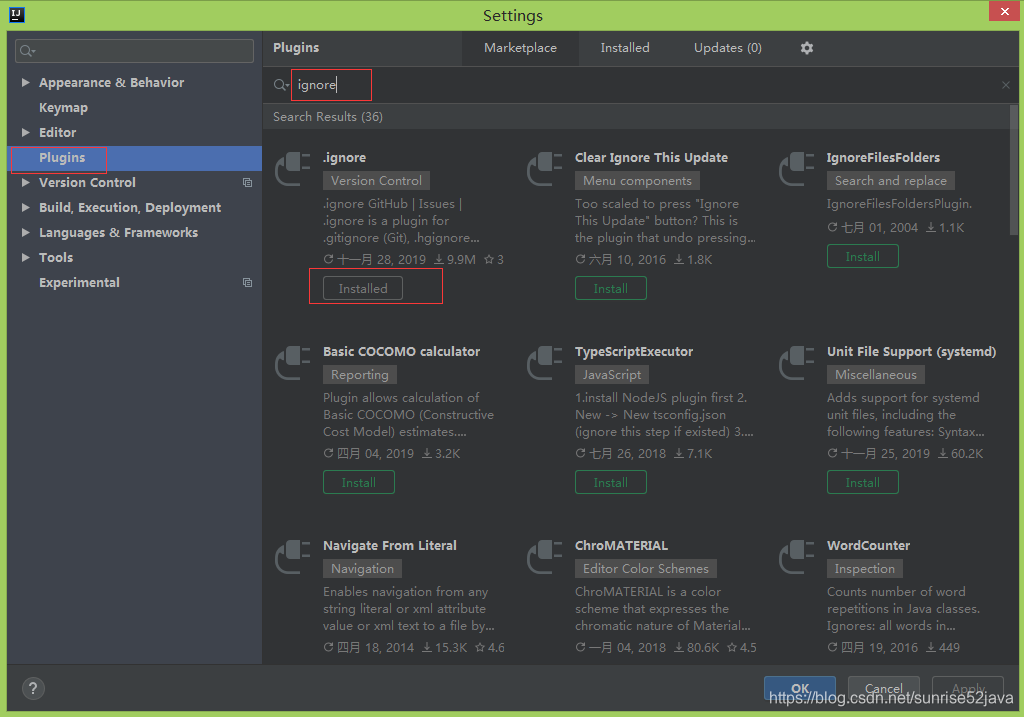This screenshot has height=717, width=1024.
Task: Expand the Editor settings section
Action: 25,132
